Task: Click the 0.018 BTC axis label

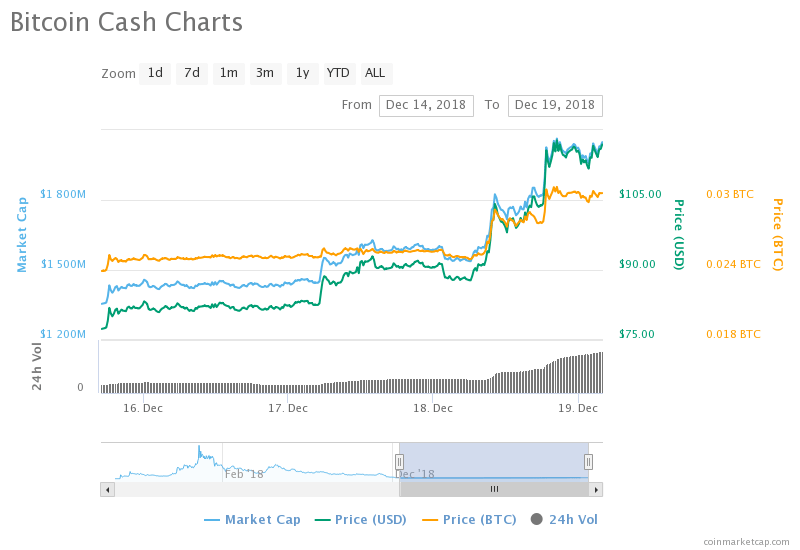Action: (733, 334)
